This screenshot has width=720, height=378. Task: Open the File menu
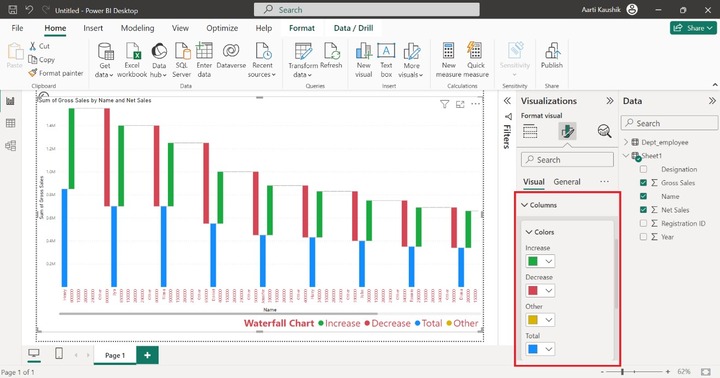pyautogui.click(x=17, y=28)
